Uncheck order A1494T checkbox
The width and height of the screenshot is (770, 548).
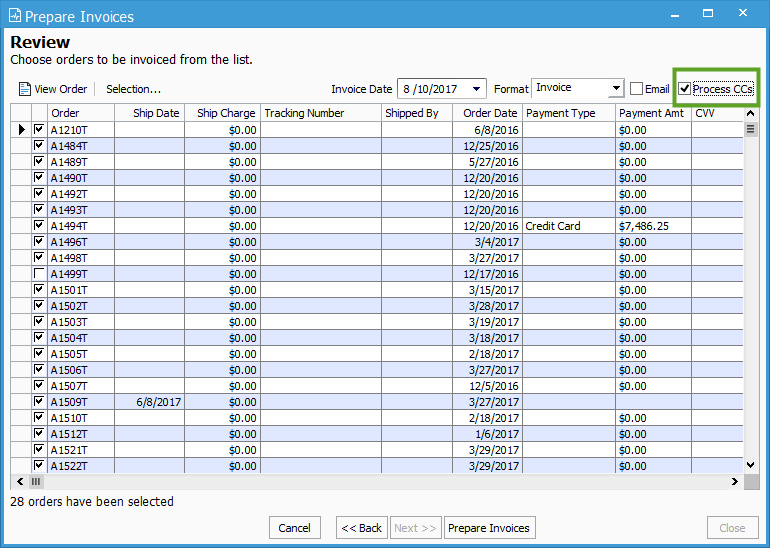[x=39, y=225]
